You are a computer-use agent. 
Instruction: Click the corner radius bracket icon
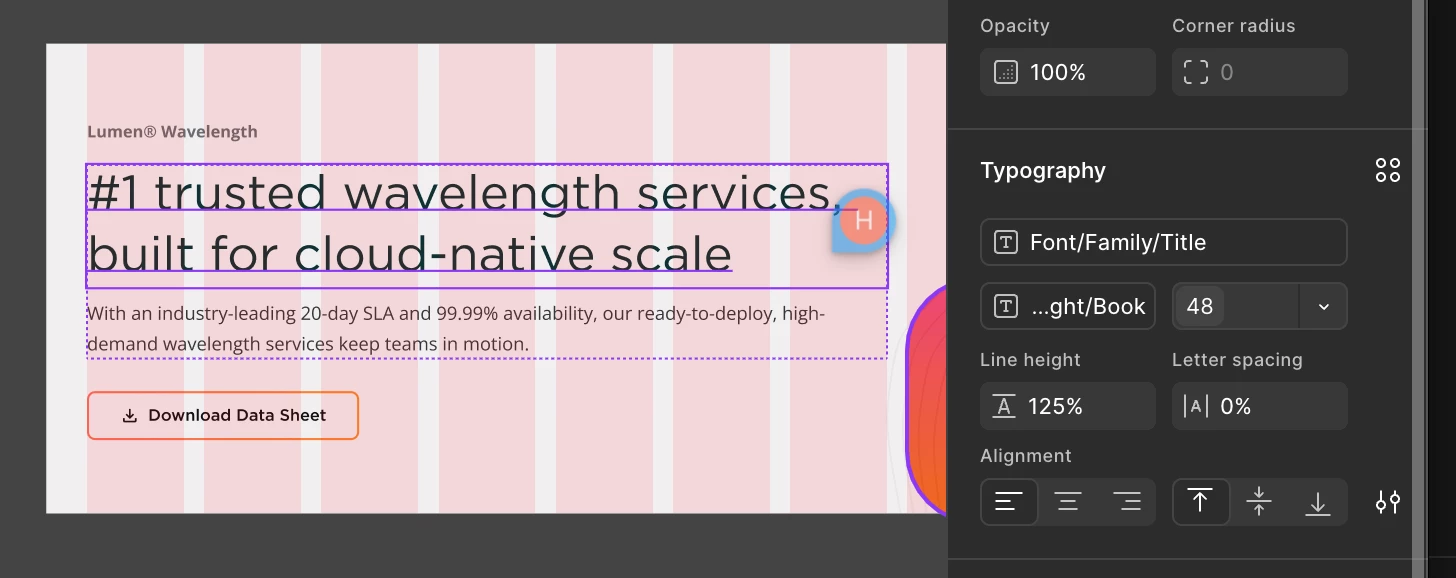click(x=1196, y=72)
